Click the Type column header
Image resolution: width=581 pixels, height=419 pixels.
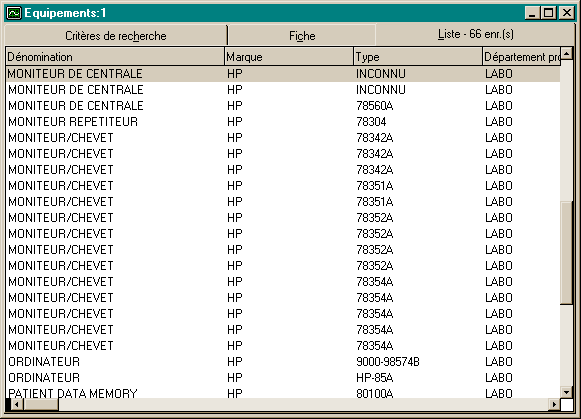pos(418,57)
